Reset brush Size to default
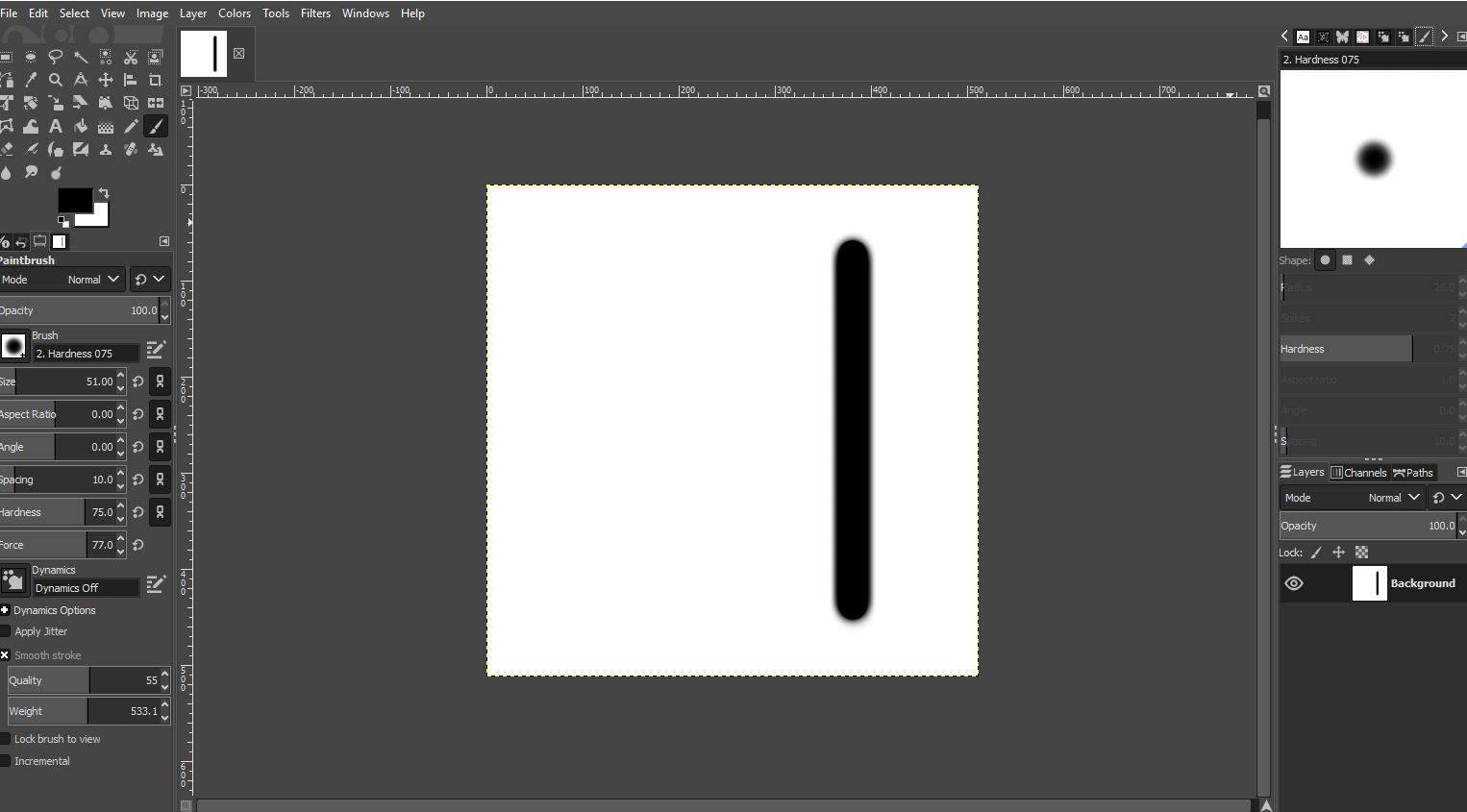Screen dimensions: 1467x812 click(138, 381)
